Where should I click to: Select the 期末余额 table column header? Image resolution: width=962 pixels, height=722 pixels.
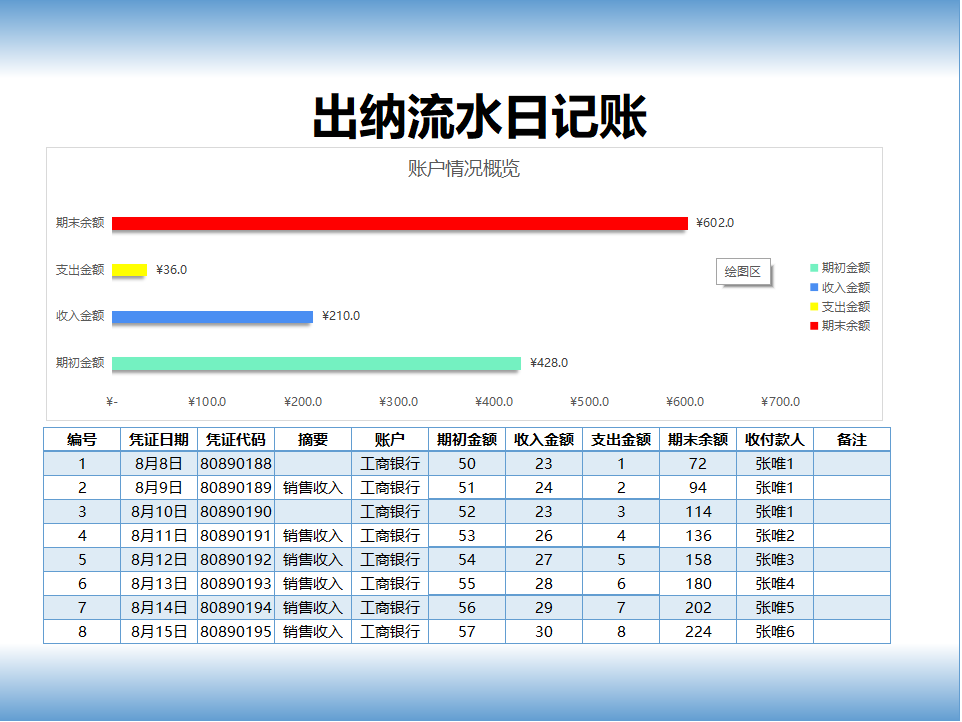click(698, 440)
